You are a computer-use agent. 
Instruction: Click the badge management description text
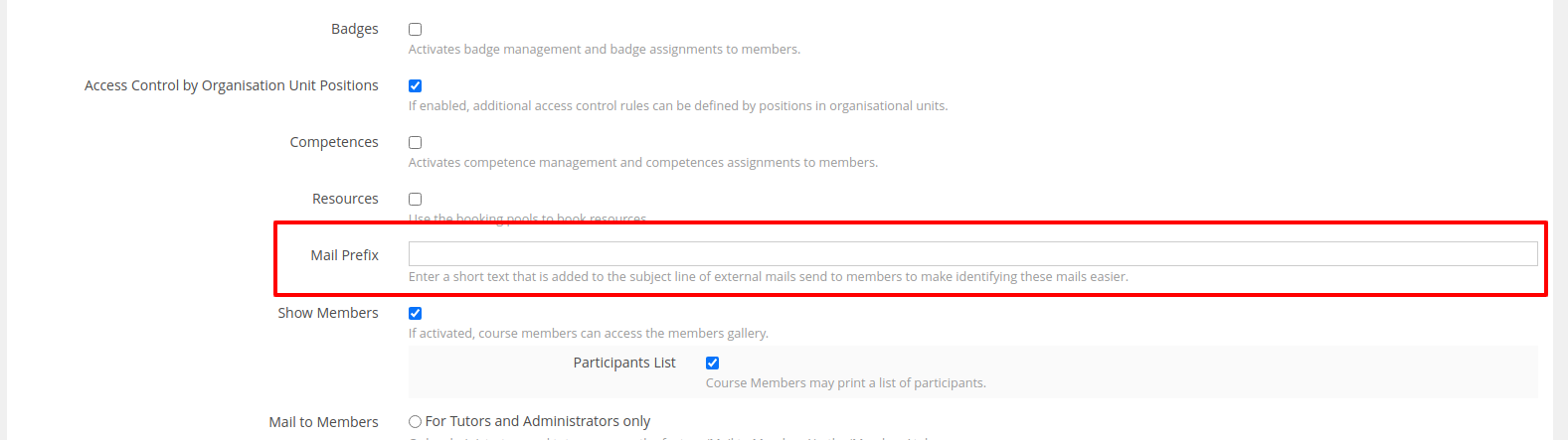tap(604, 50)
